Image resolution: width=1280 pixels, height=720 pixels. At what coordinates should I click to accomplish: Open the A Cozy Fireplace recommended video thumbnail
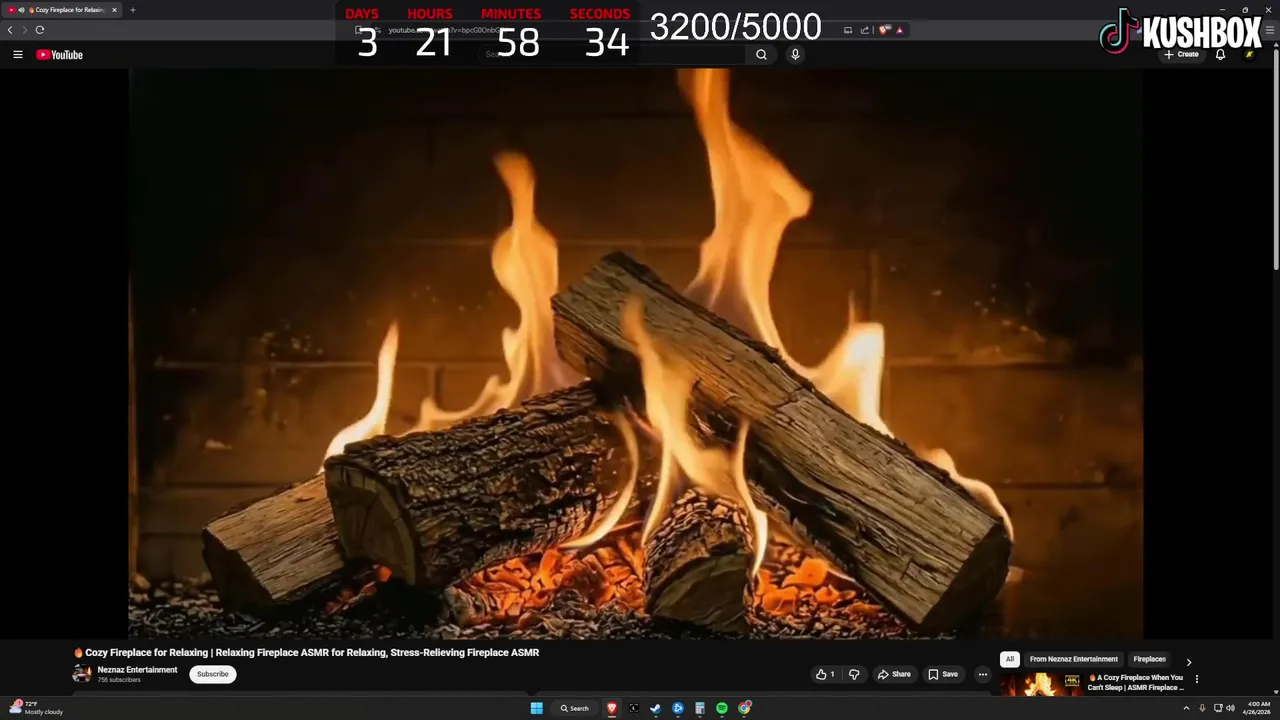[1040, 684]
